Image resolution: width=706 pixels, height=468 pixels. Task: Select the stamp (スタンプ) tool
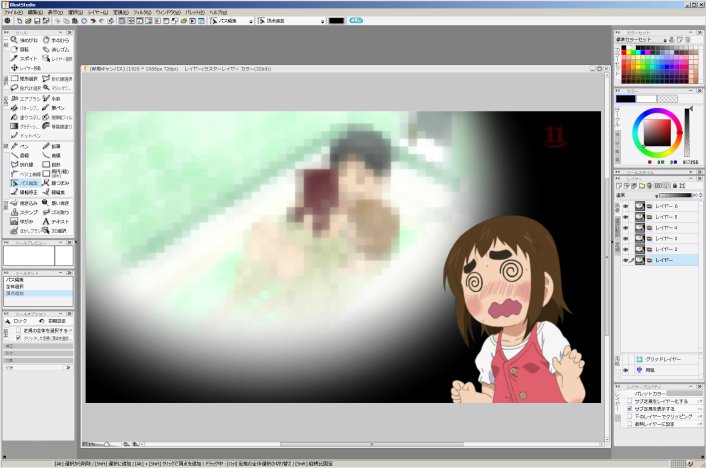(24, 212)
